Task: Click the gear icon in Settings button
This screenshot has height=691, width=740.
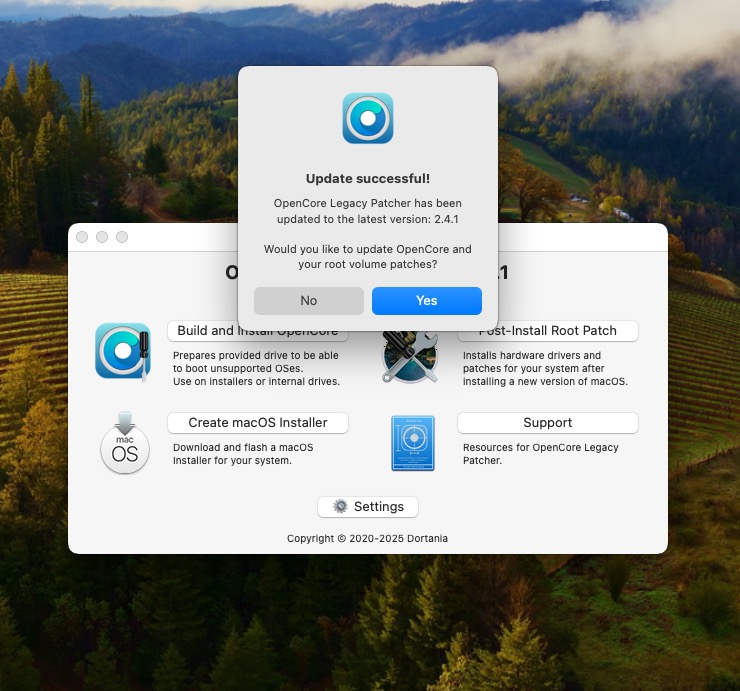Action: tap(340, 507)
